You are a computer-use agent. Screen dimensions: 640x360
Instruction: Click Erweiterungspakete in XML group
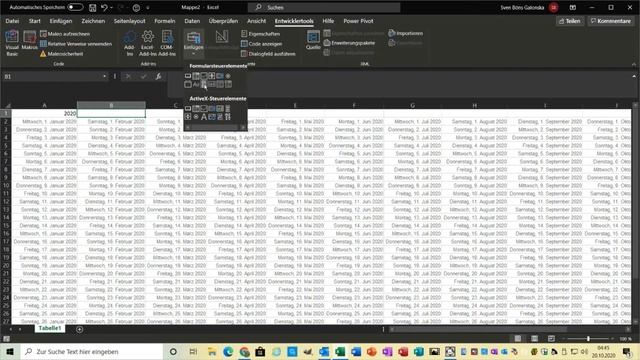point(349,43)
